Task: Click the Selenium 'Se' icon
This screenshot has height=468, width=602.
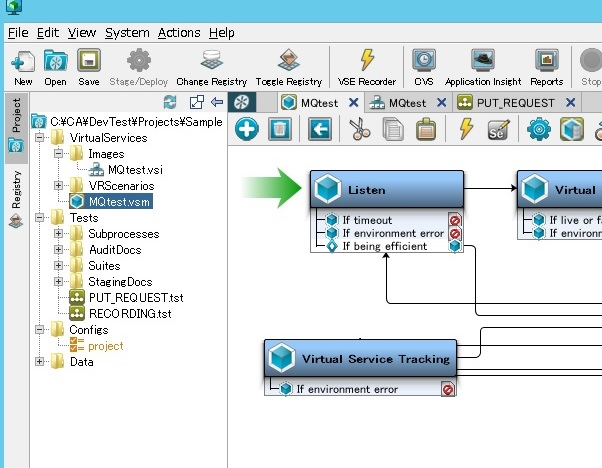Action: pyautogui.click(x=497, y=128)
